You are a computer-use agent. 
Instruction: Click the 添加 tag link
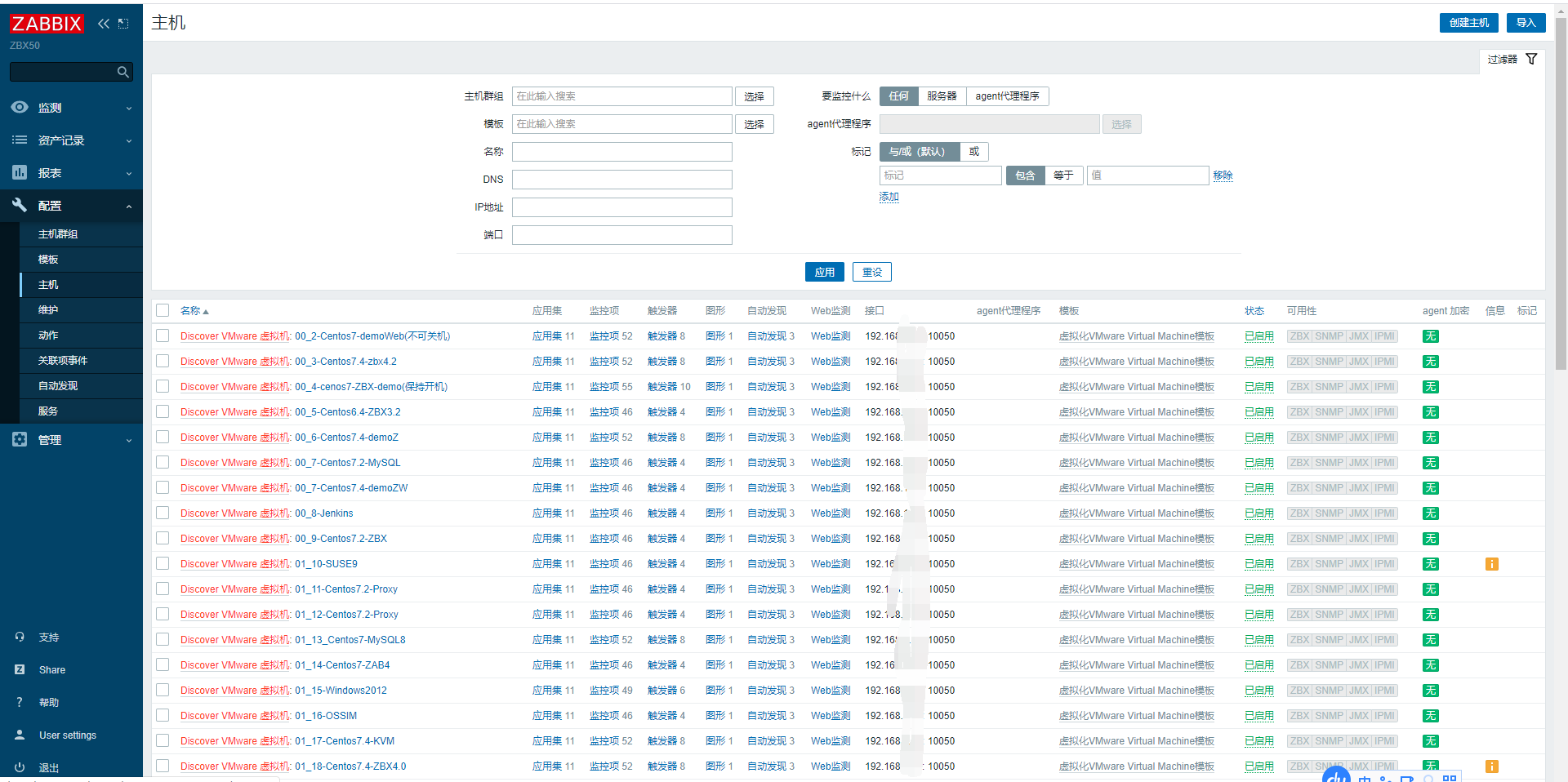click(x=889, y=197)
